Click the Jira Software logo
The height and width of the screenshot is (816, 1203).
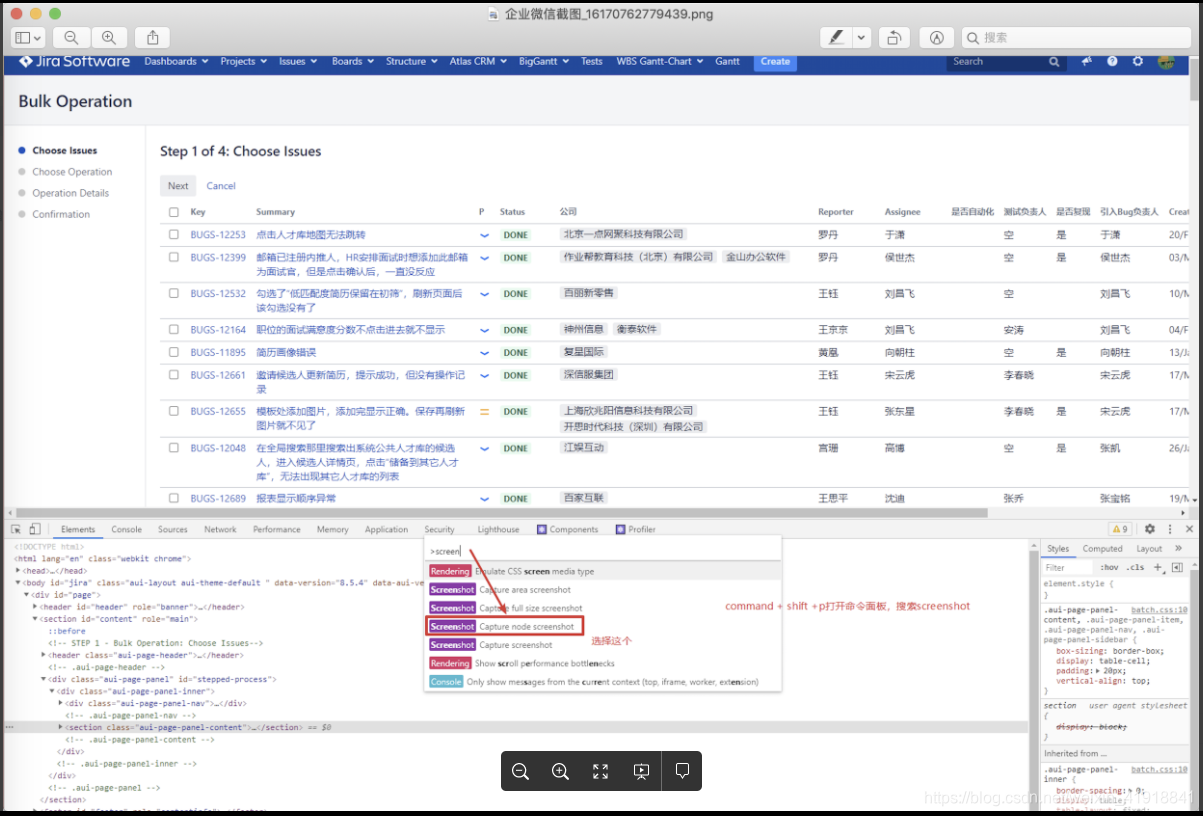pyautogui.click(x=74, y=61)
